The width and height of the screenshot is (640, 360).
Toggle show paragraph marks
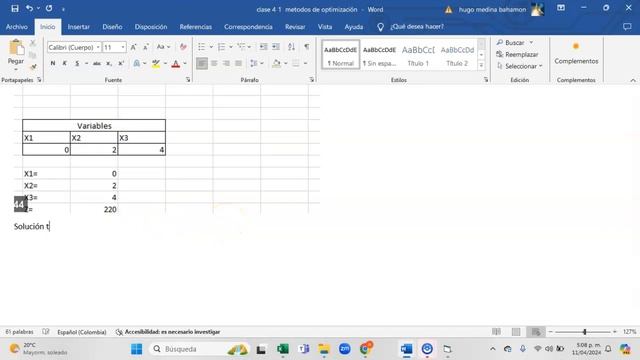pos(307,47)
